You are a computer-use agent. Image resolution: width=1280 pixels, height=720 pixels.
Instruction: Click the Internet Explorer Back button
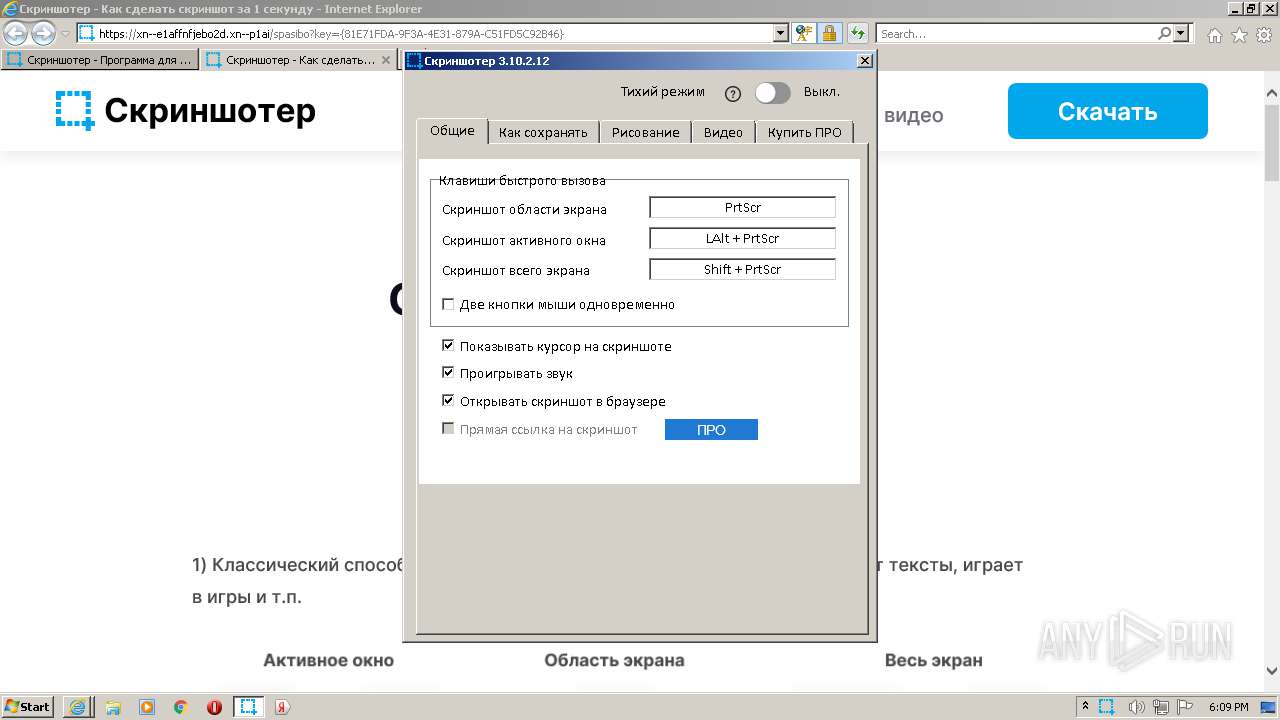click(16, 33)
